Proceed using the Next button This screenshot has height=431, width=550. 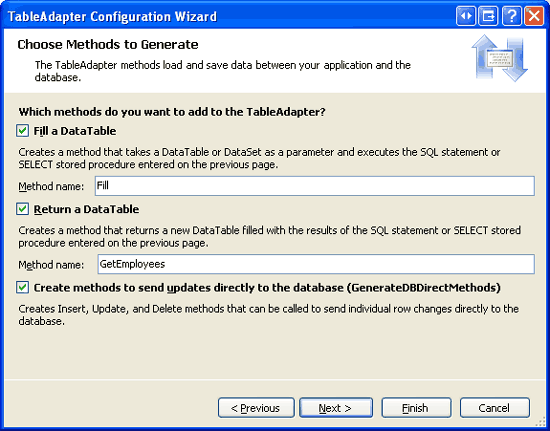point(336,408)
